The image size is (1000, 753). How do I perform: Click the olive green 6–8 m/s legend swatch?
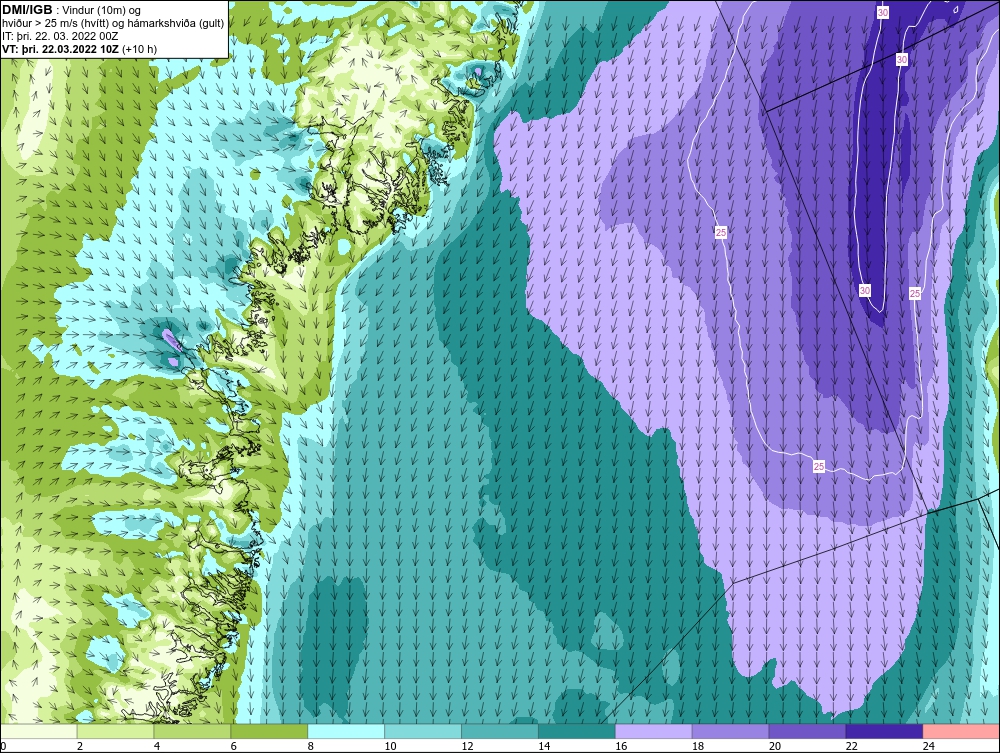pyautogui.click(x=269, y=731)
